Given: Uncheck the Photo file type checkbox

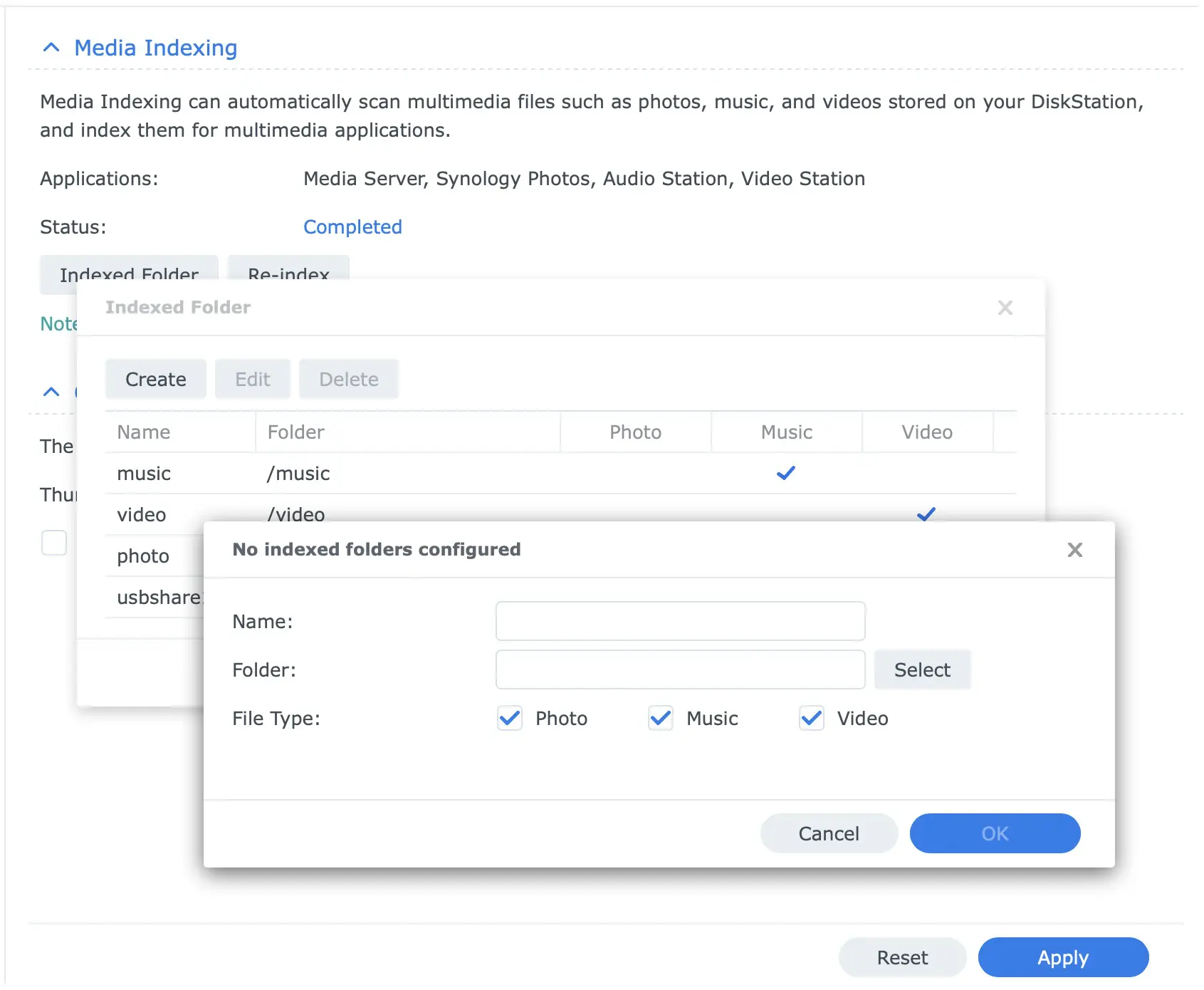Looking at the screenshot, I should tap(510, 719).
